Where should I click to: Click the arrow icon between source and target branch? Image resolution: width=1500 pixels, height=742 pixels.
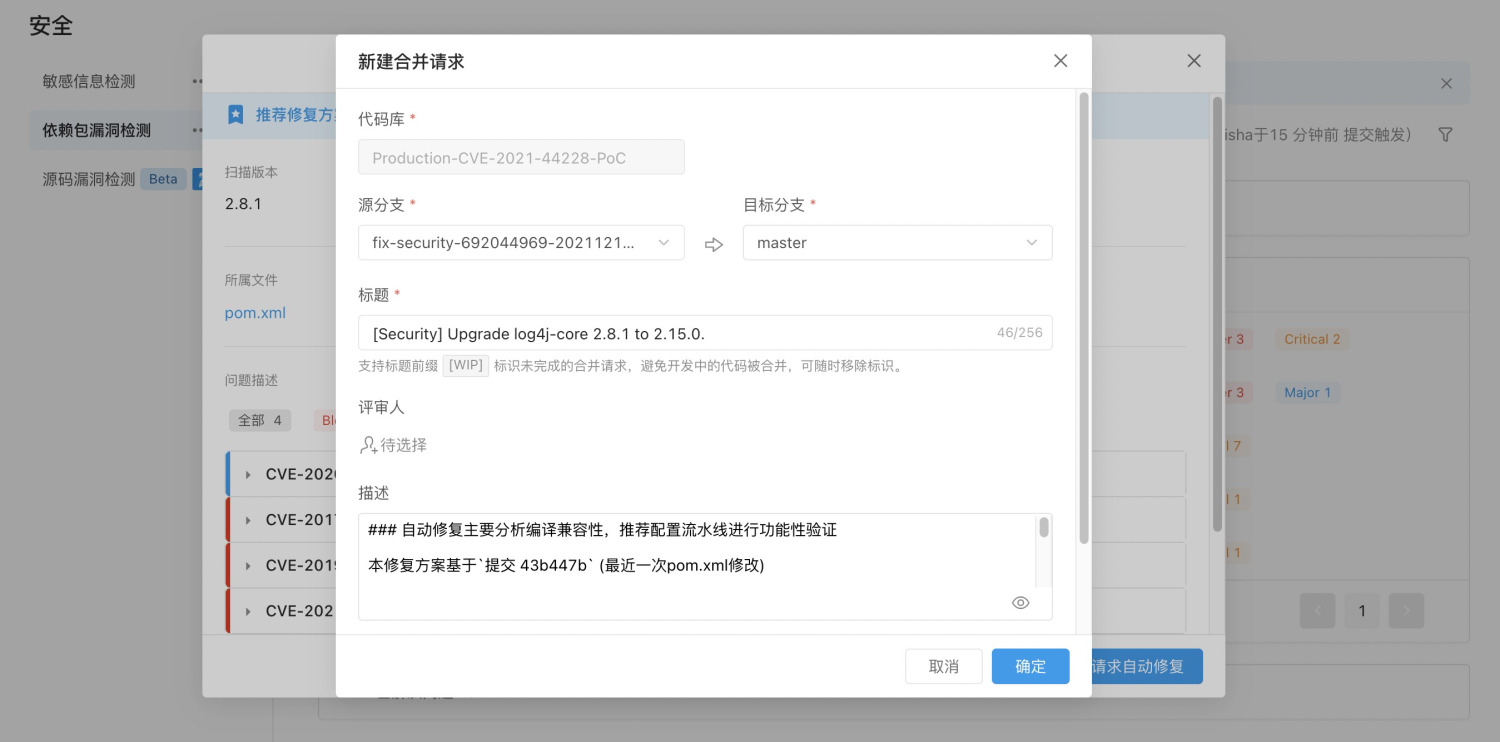(x=713, y=243)
